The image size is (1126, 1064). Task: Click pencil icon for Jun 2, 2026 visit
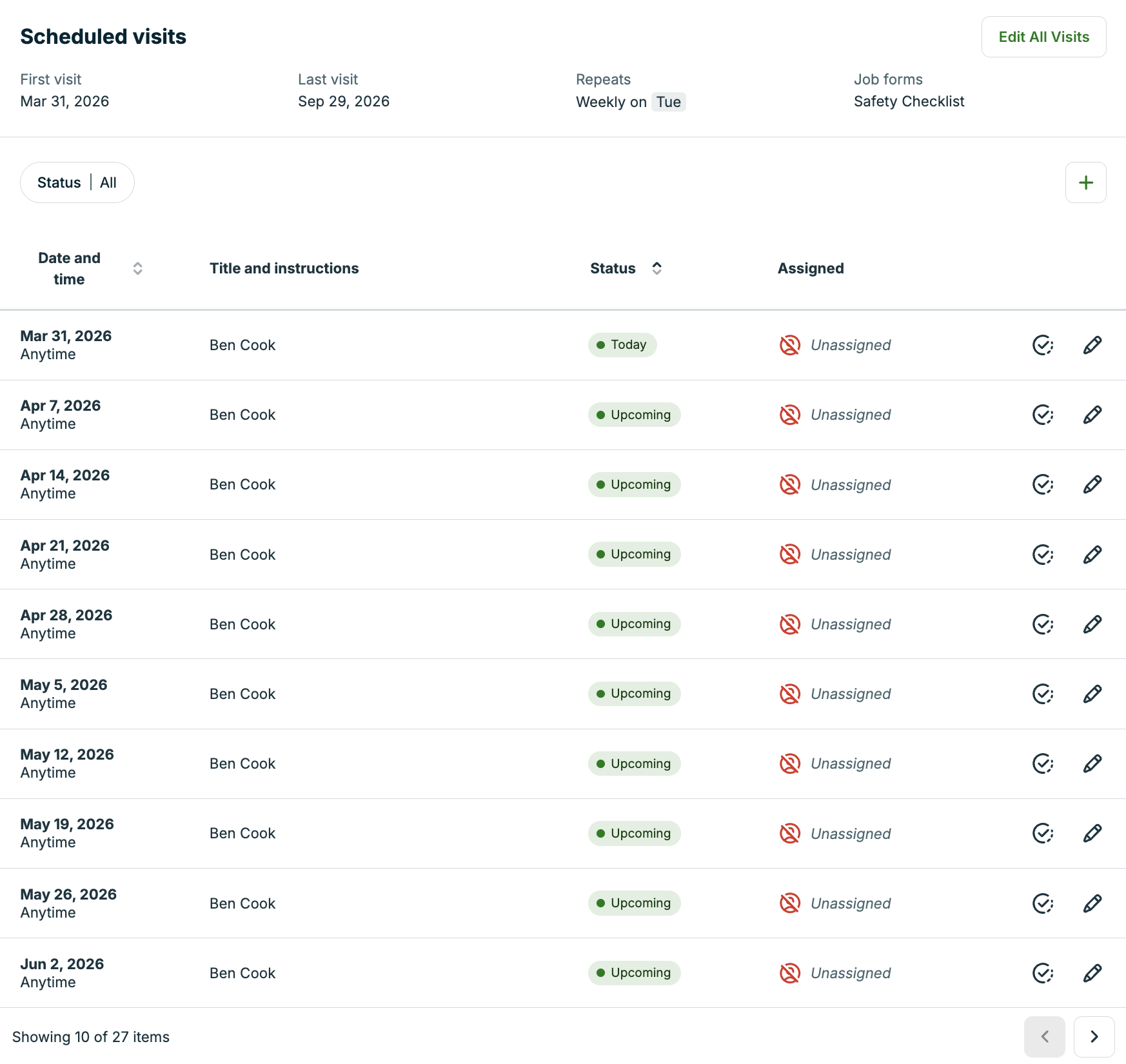point(1092,973)
